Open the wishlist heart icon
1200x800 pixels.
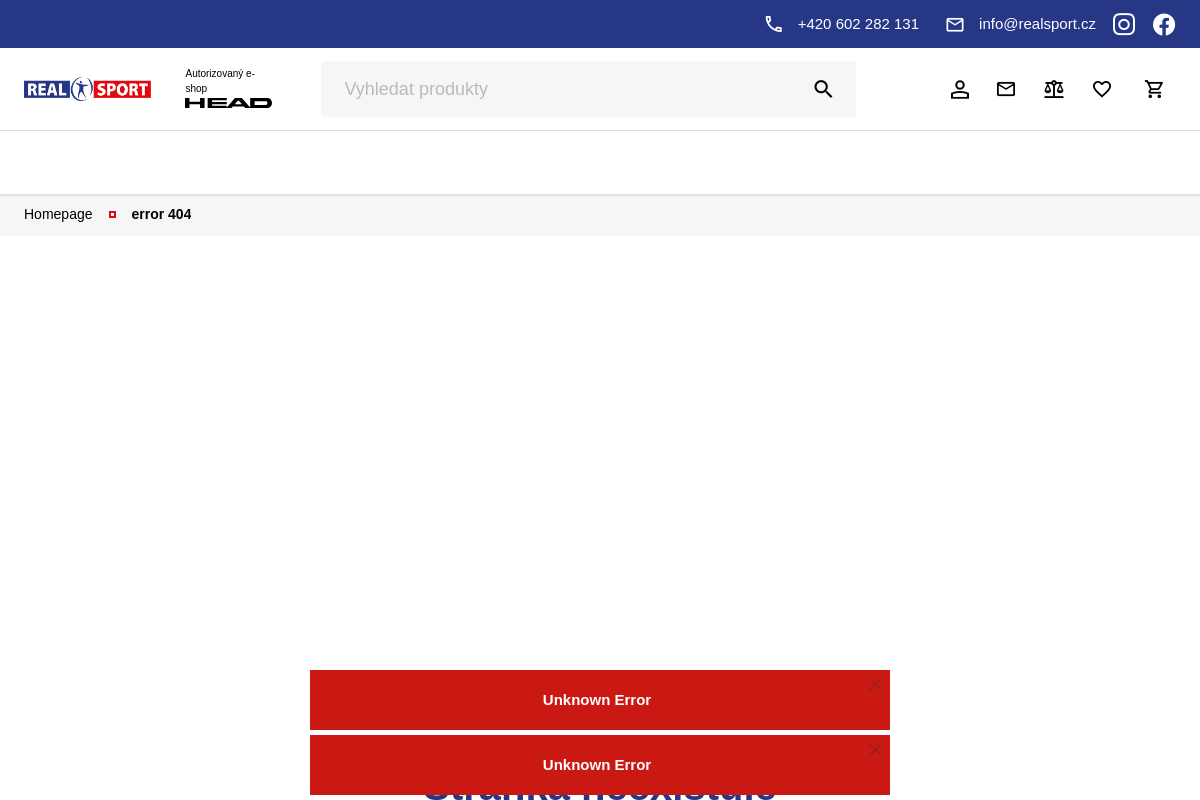pos(1102,89)
